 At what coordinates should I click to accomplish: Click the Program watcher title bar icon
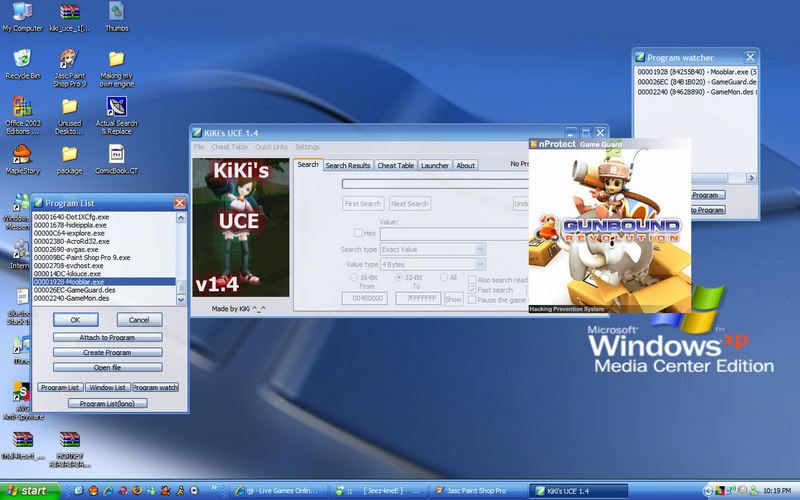[x=640, y=57]
